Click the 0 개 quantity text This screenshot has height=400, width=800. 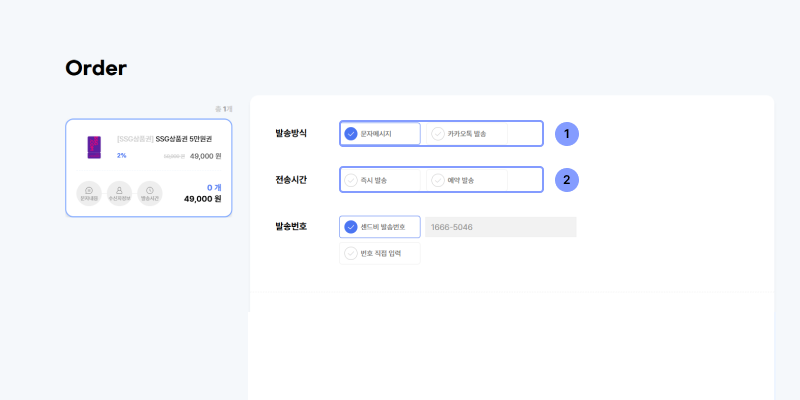[x=213, y=187]
